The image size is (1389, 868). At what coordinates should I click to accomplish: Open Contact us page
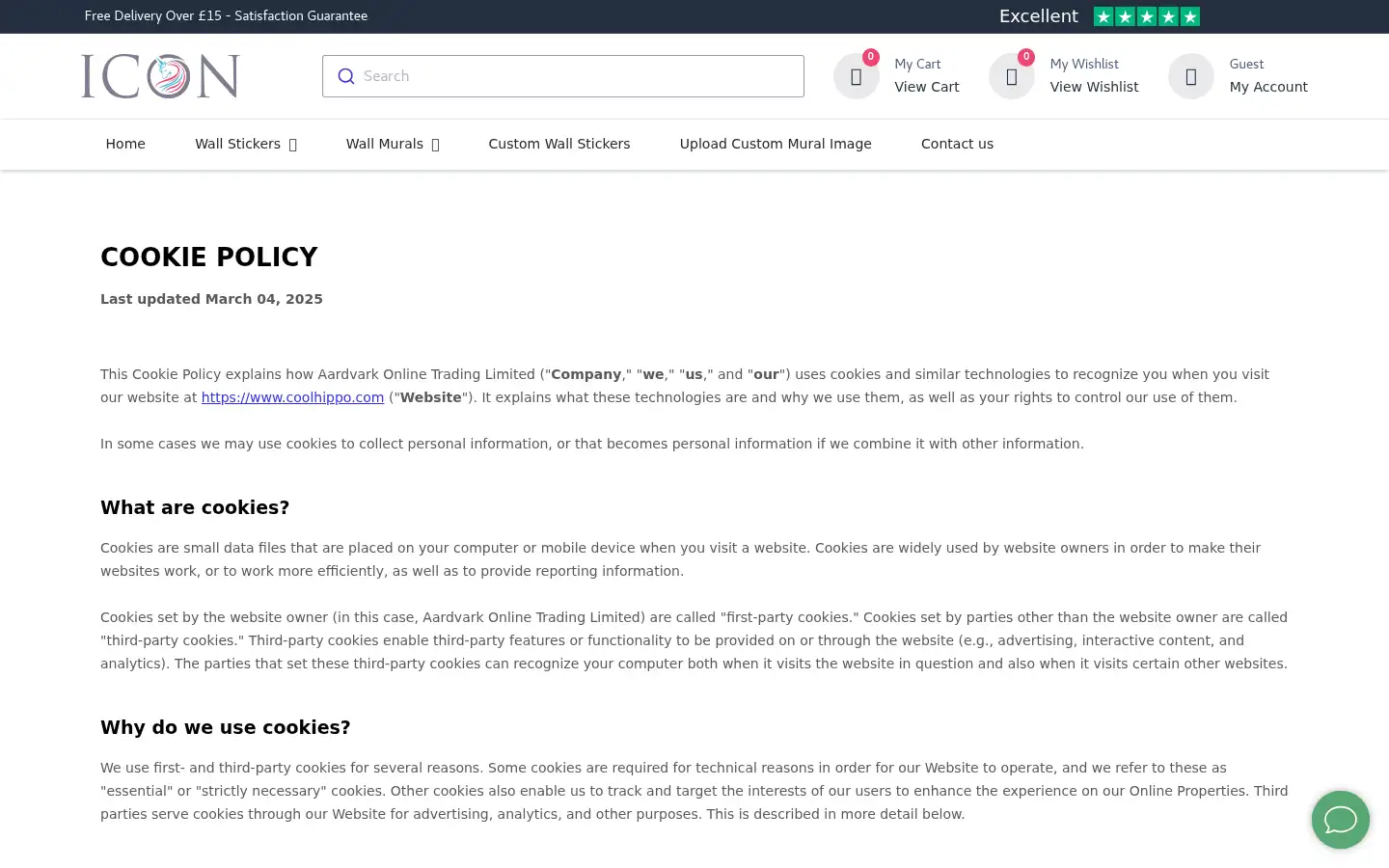coord(957,144)
